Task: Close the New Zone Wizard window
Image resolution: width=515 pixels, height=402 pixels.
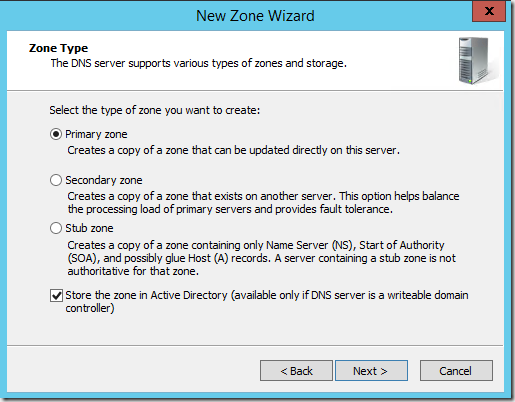Action: coord(489,11)
